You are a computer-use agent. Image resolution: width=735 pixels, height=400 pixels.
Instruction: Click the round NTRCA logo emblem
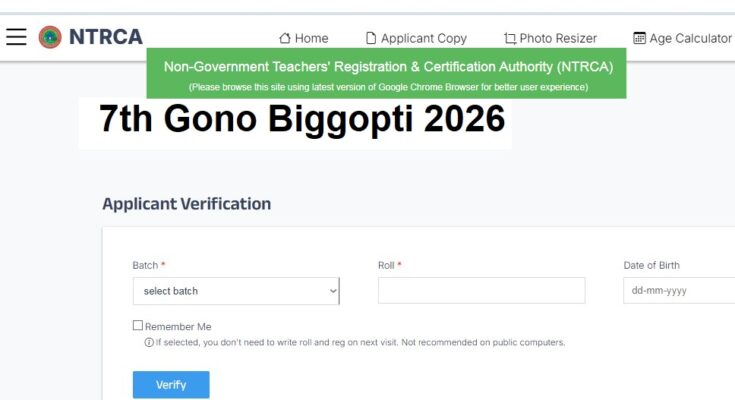[x=50, y=37]
